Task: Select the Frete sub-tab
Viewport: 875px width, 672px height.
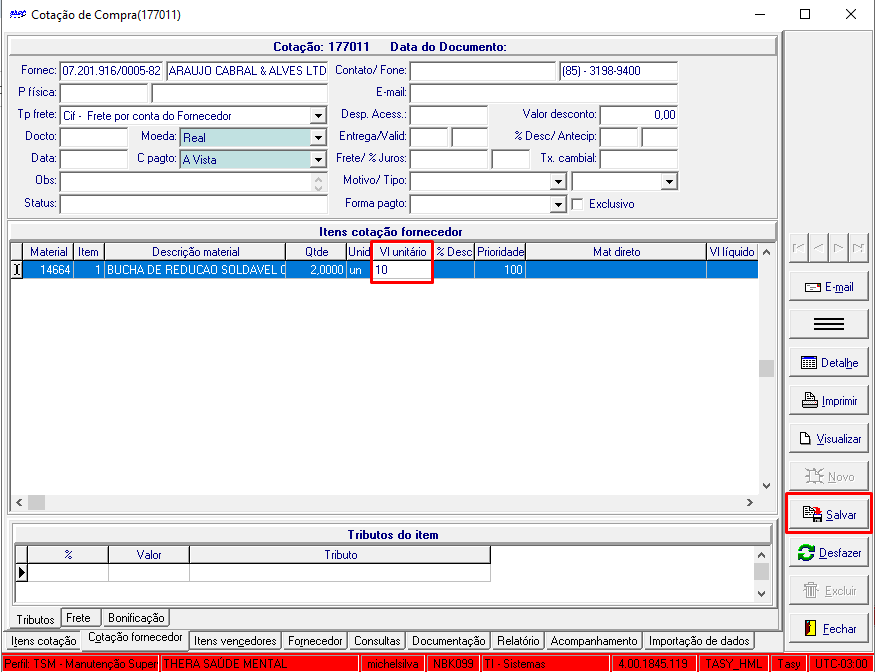Action: click(x=78, y=618)
